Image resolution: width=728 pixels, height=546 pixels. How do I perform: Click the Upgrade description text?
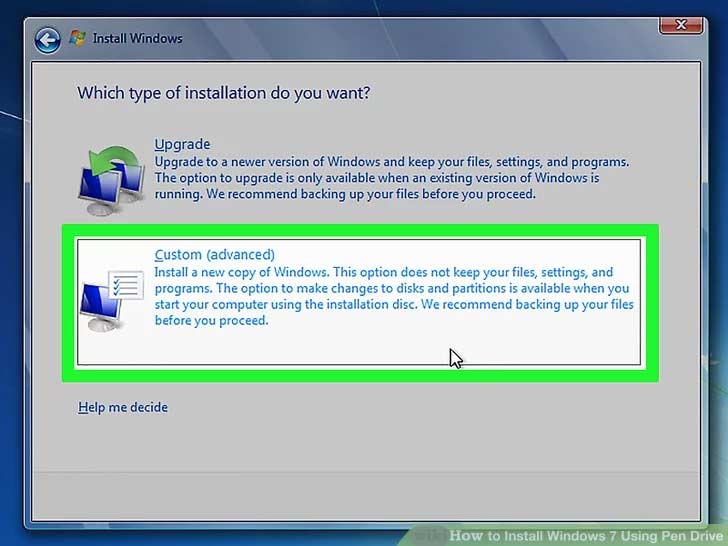tap(391, 178)
